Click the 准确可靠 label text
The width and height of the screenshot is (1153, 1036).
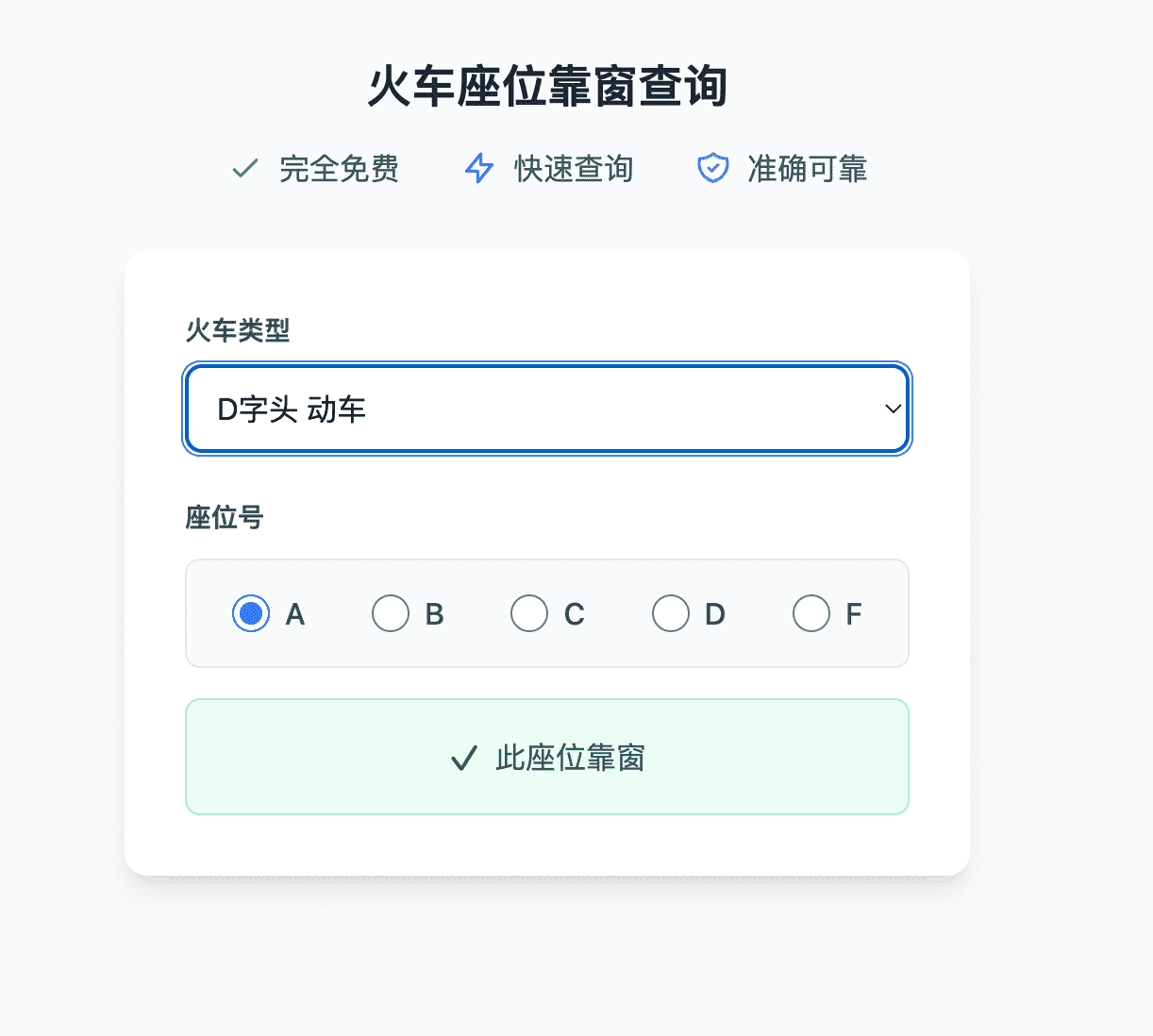[807, 169]
